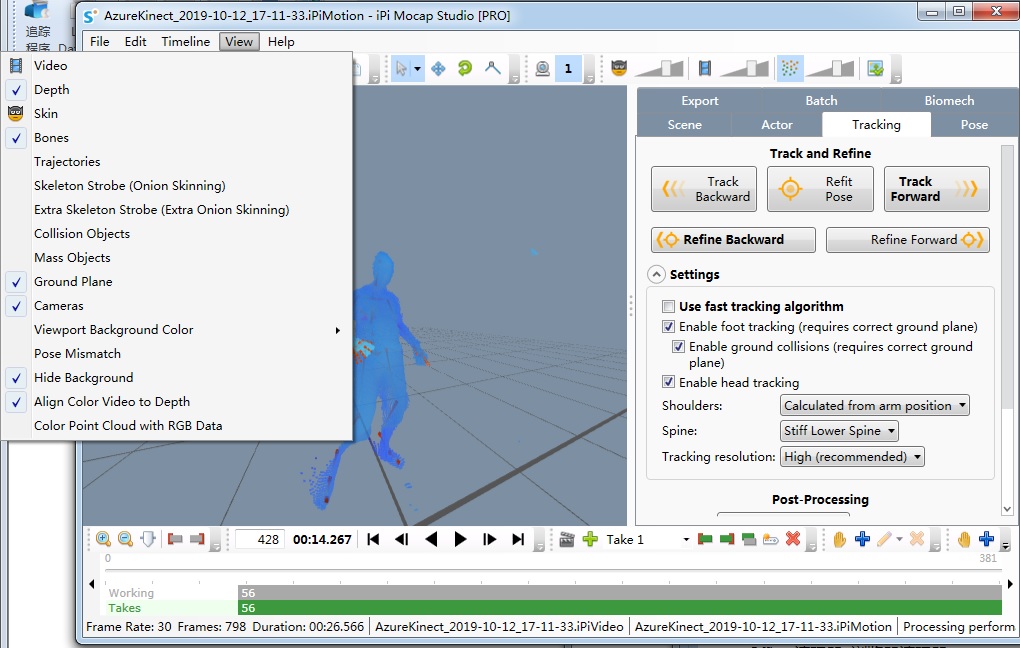Open the Tracking resolution dropdown
Screen dimensions: 1020x648
[x=852, y=457]
